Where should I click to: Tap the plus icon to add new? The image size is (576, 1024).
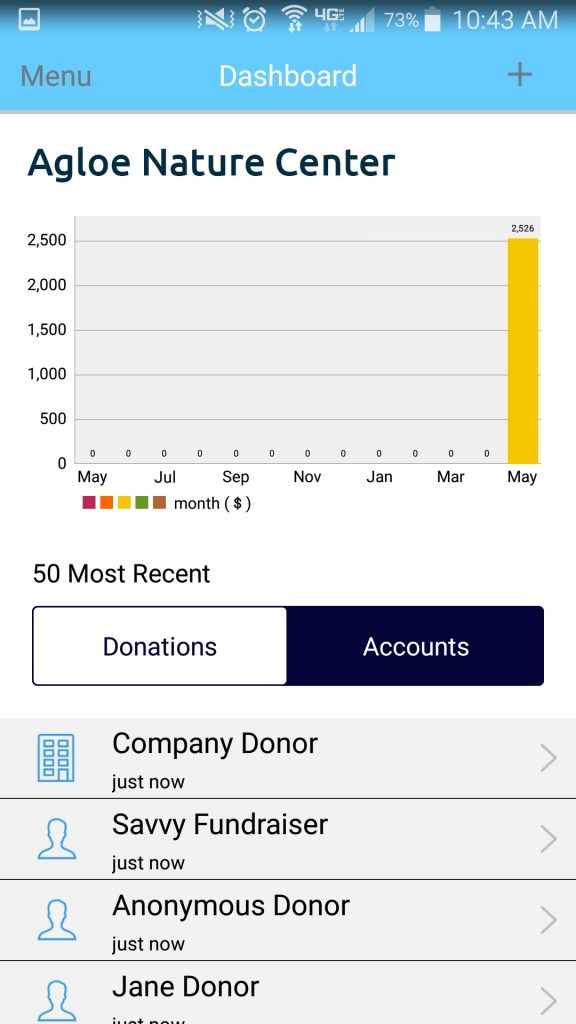520,75
